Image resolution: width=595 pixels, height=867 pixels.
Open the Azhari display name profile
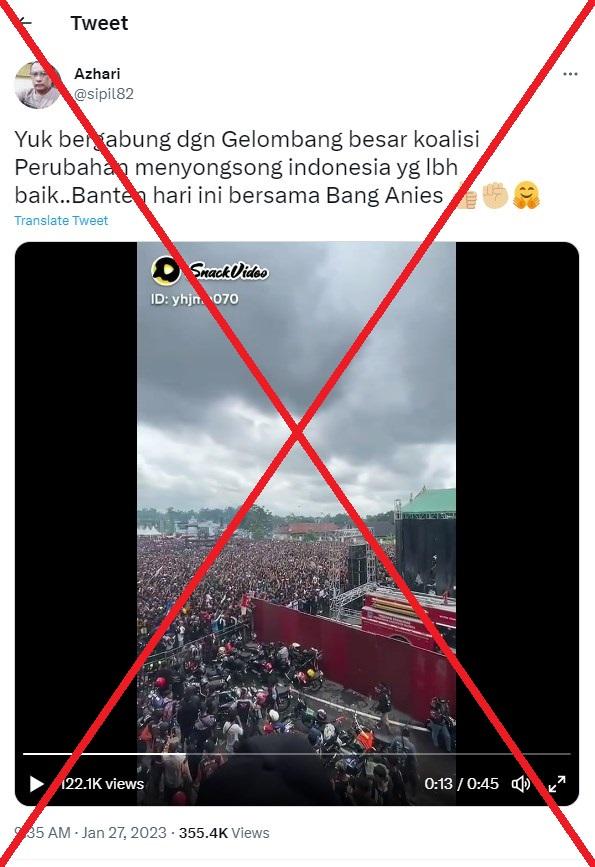point(97,74)
